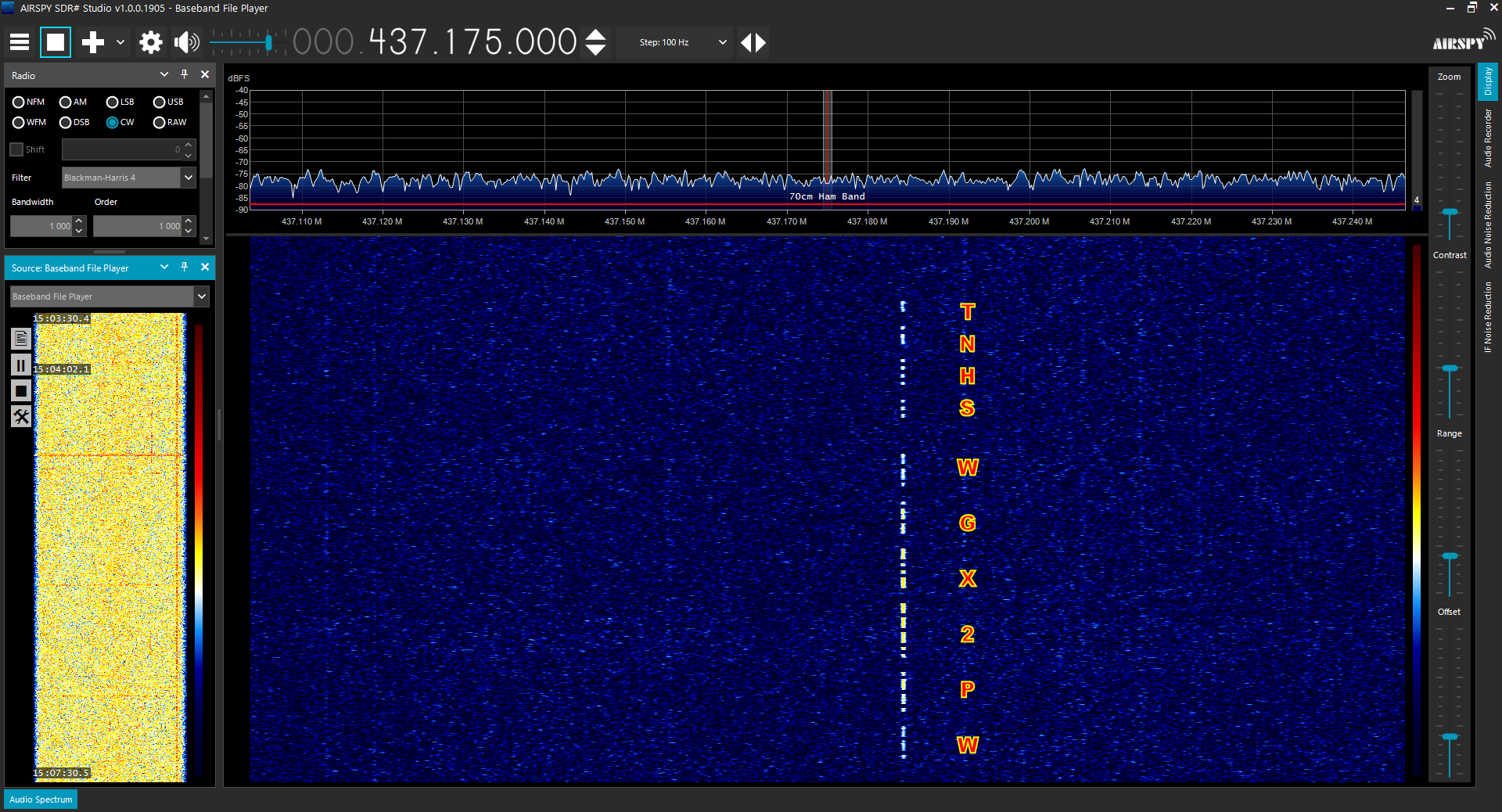
Task: Stop the radio with the stop button
Action: (56, 42)
